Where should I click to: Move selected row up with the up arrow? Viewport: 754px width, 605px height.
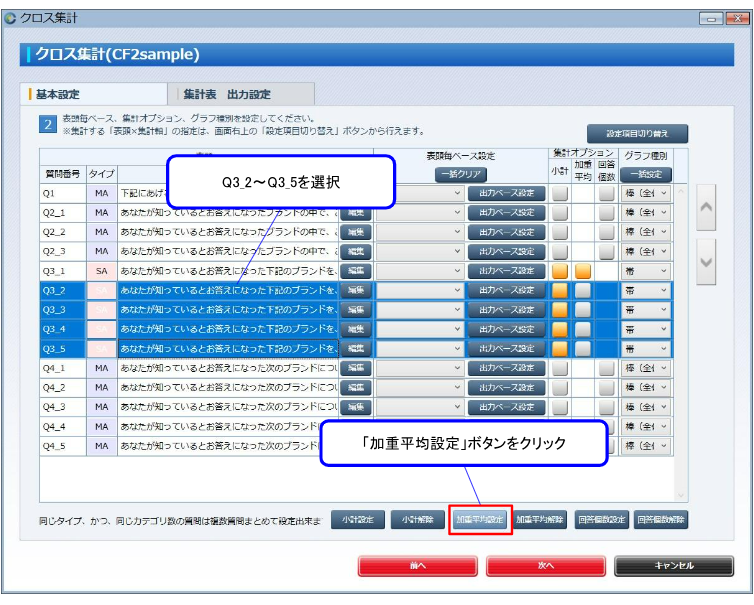tap(706, 207)
